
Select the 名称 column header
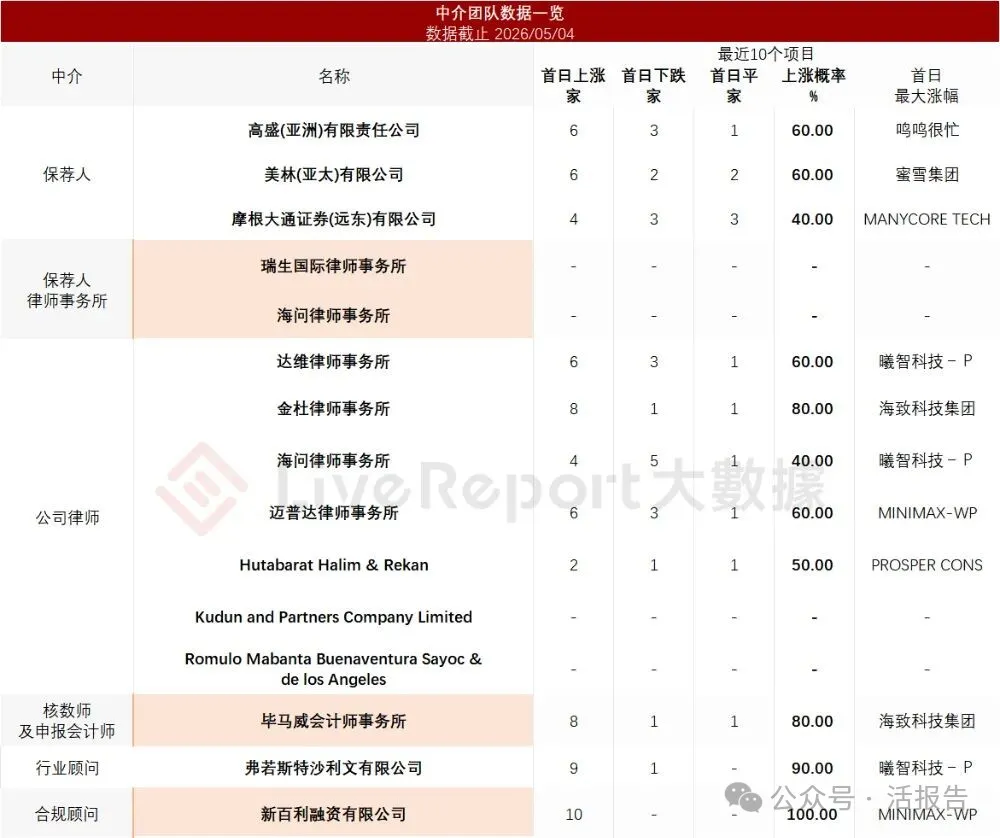click(334, 77)
